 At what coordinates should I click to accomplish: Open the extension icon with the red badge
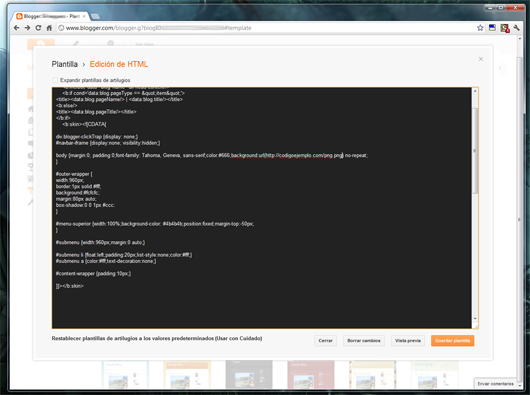505,28
